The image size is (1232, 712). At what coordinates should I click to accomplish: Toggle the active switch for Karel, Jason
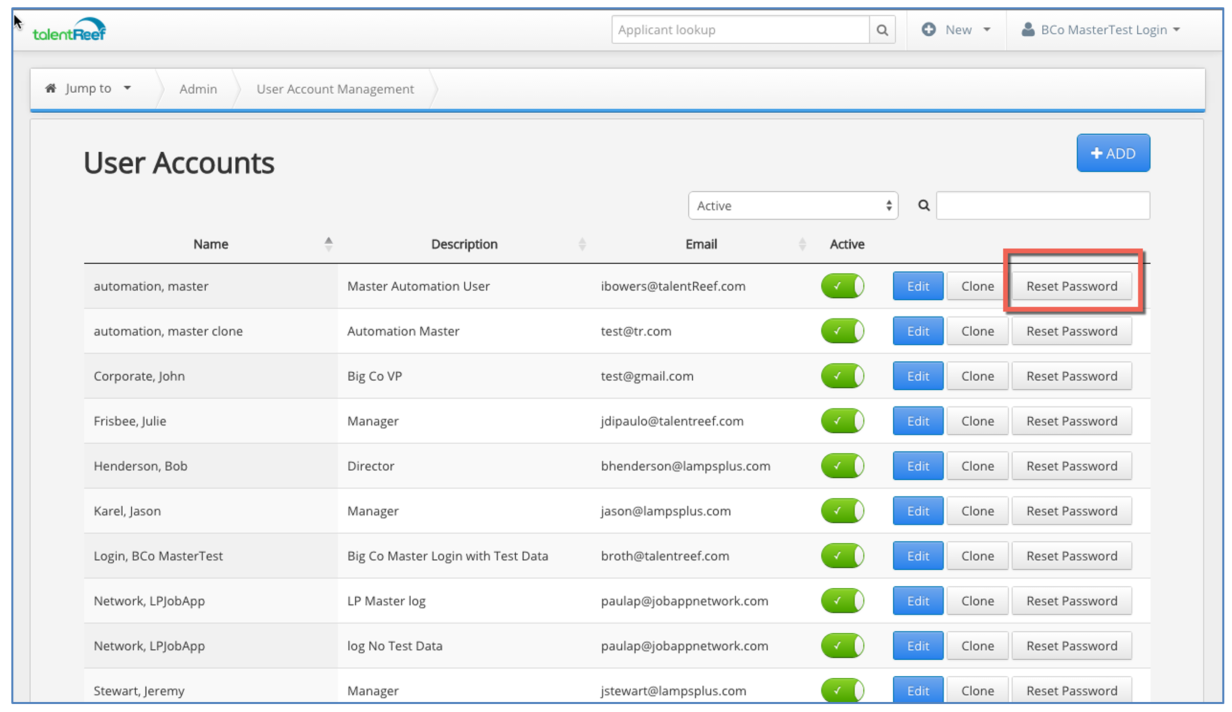click(x=843, y=511)
